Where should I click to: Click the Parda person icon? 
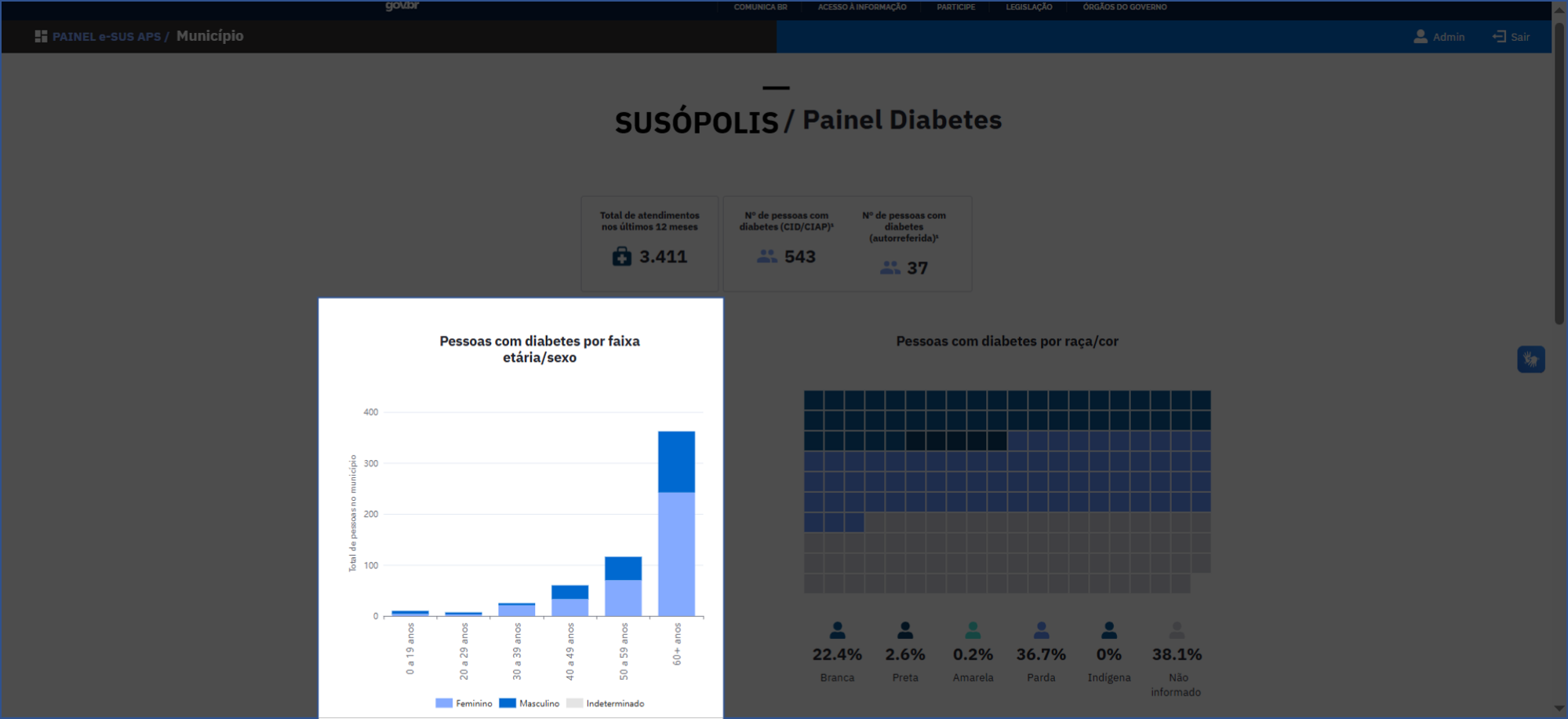[x=1041, y=630]
